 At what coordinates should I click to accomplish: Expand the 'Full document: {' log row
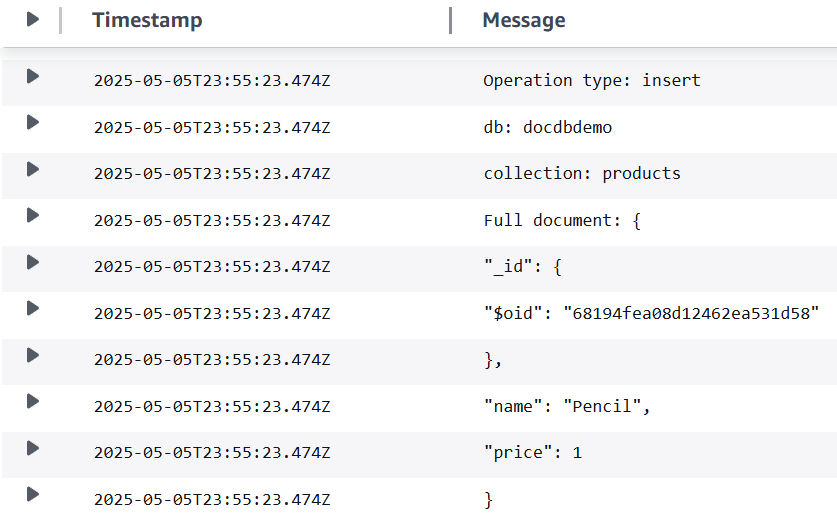33,215
